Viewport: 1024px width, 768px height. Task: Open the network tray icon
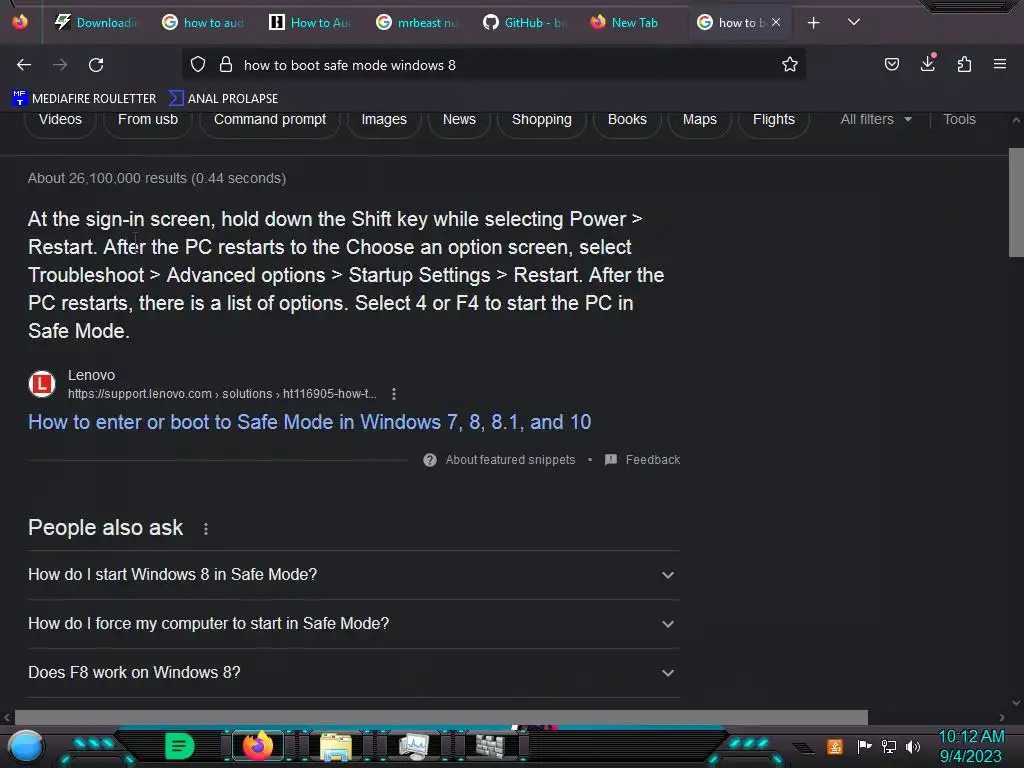[x=889, y=746]
